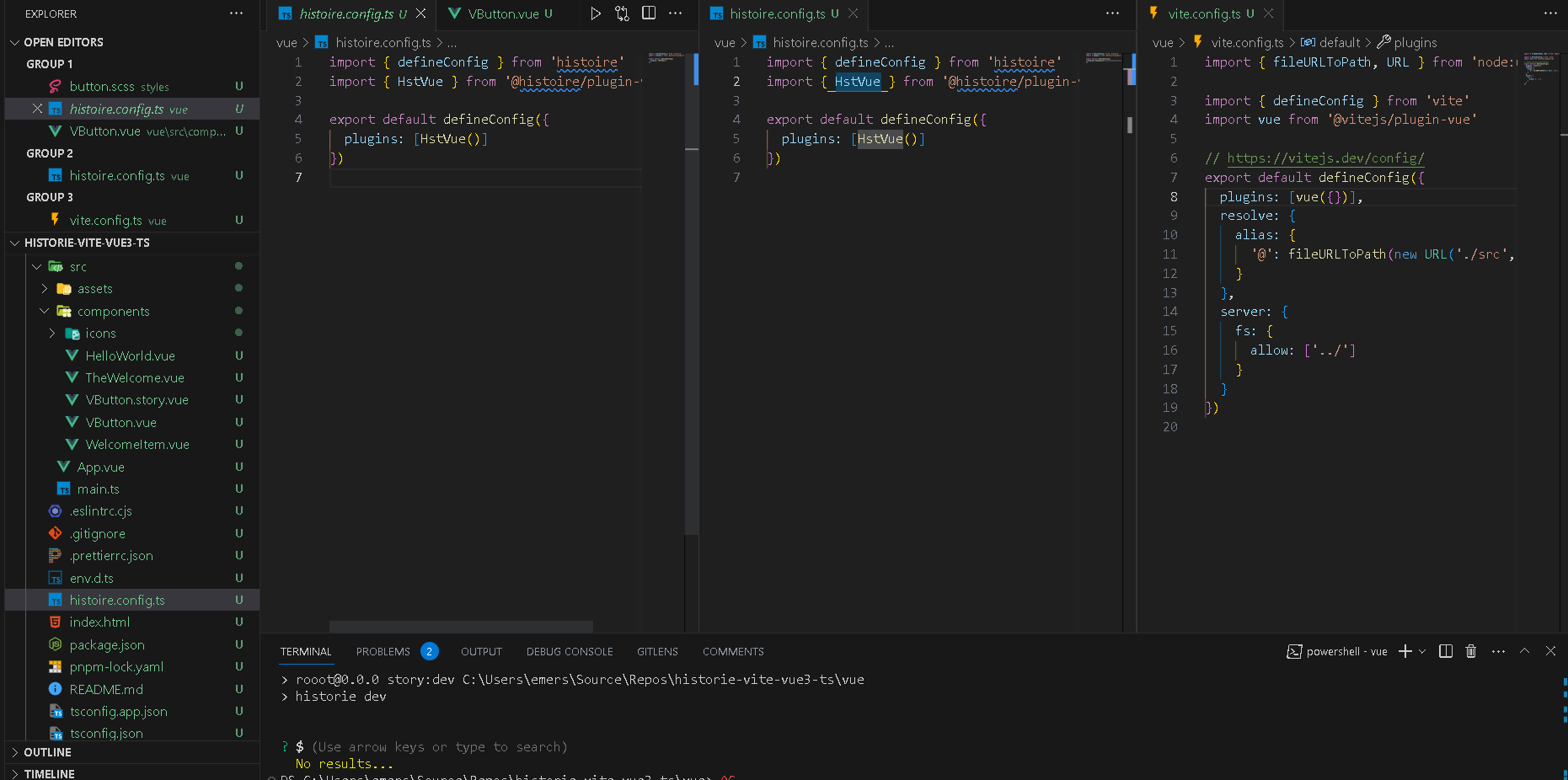The width and height of the screenshot is (1568, 780).
Task: Open the vitejs.dev config link in vite.config.ts
Action: click(x=1325, y=158)
